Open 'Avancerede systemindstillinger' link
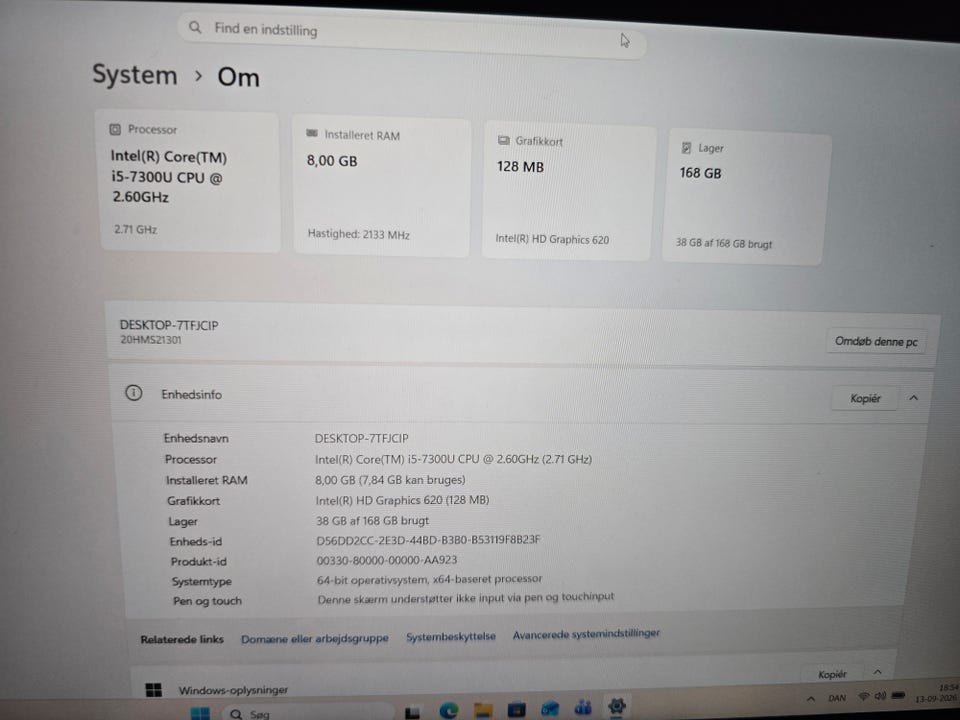960x720 pixels. click(587, 634)
